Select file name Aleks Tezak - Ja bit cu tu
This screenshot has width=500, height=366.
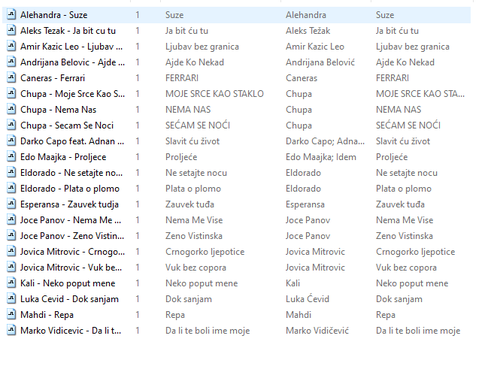pyautogui.click(x=68, y=31)
